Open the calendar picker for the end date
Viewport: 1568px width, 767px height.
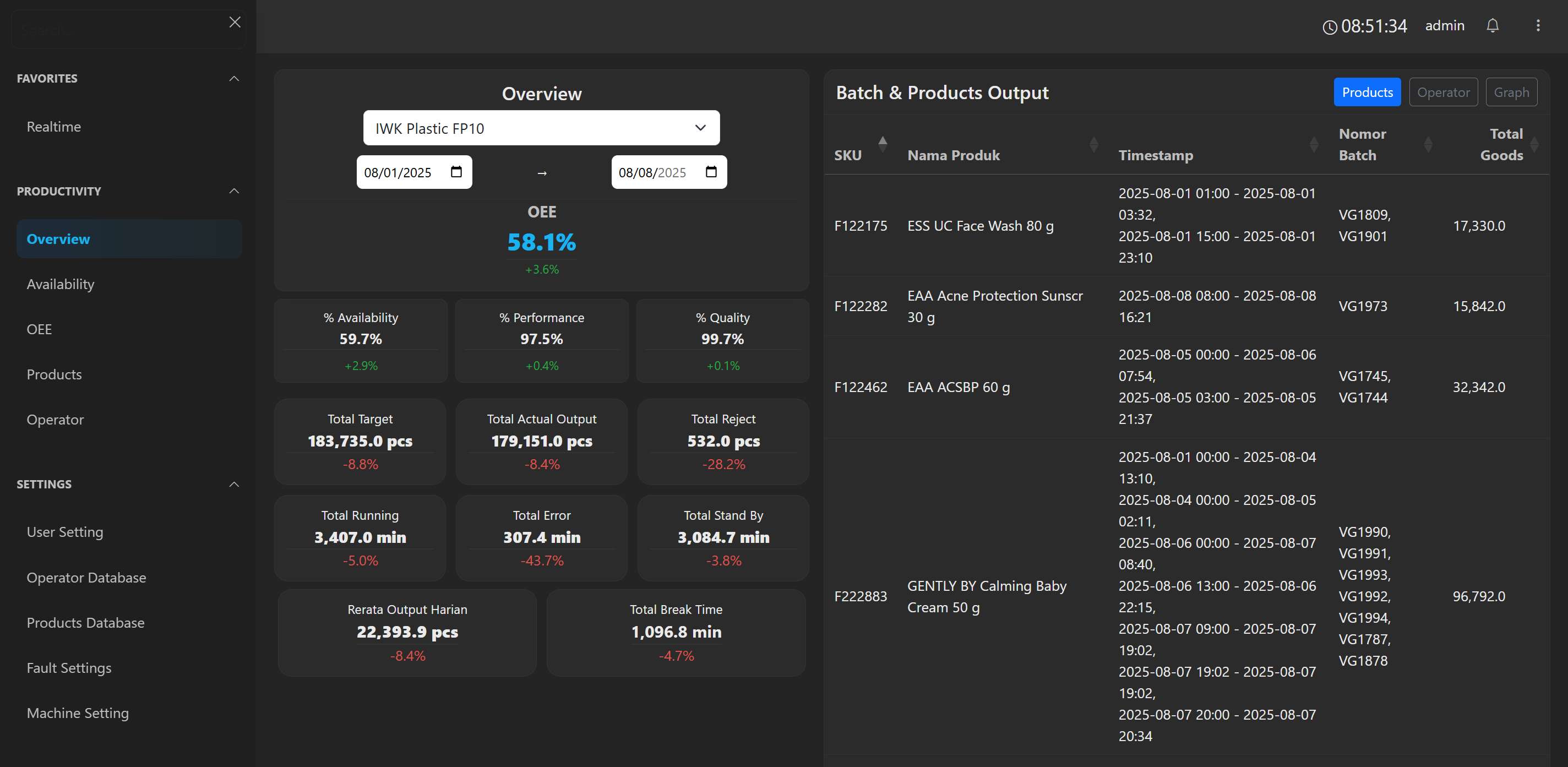pos(710,172)
